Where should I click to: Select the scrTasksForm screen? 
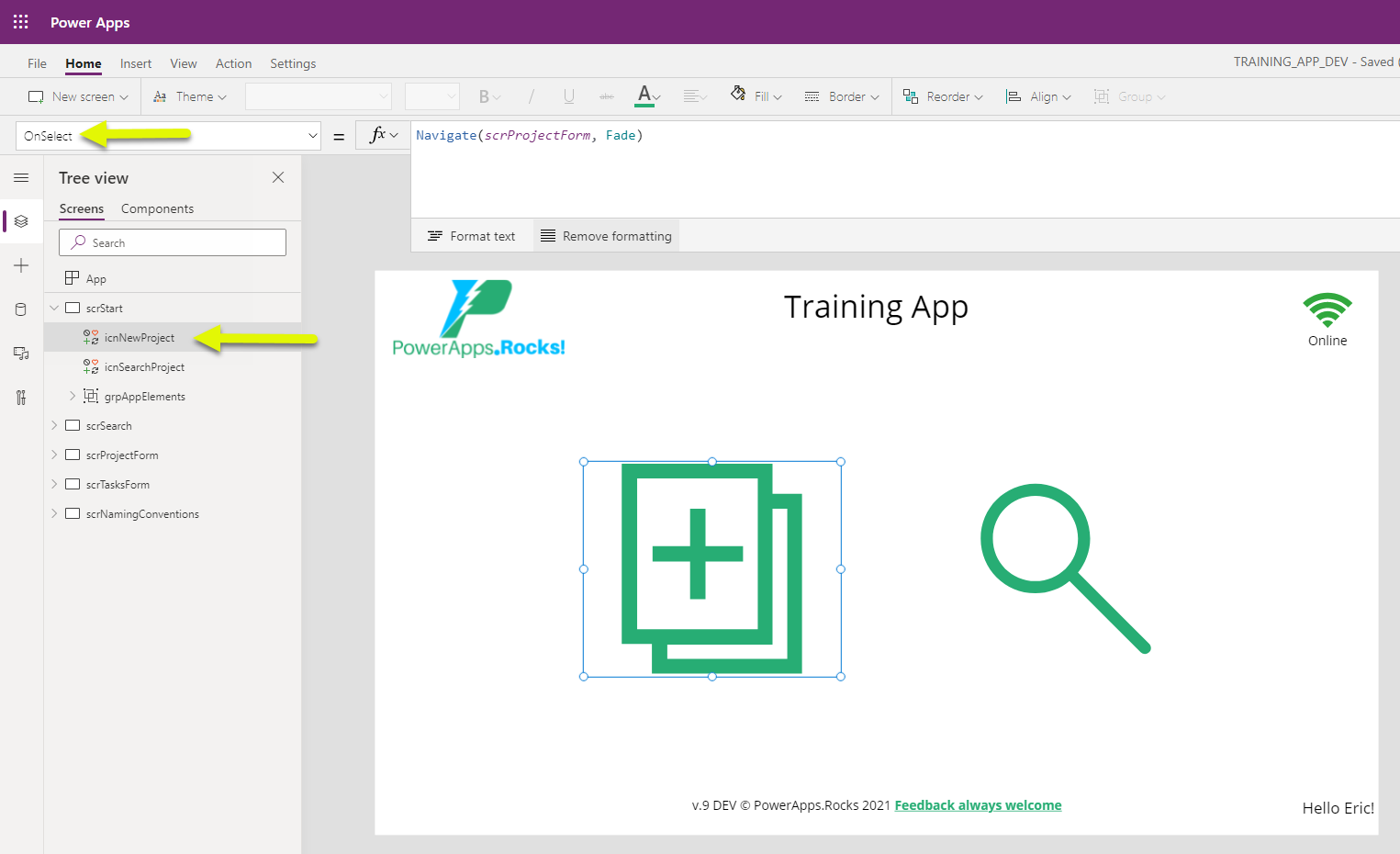118,485
